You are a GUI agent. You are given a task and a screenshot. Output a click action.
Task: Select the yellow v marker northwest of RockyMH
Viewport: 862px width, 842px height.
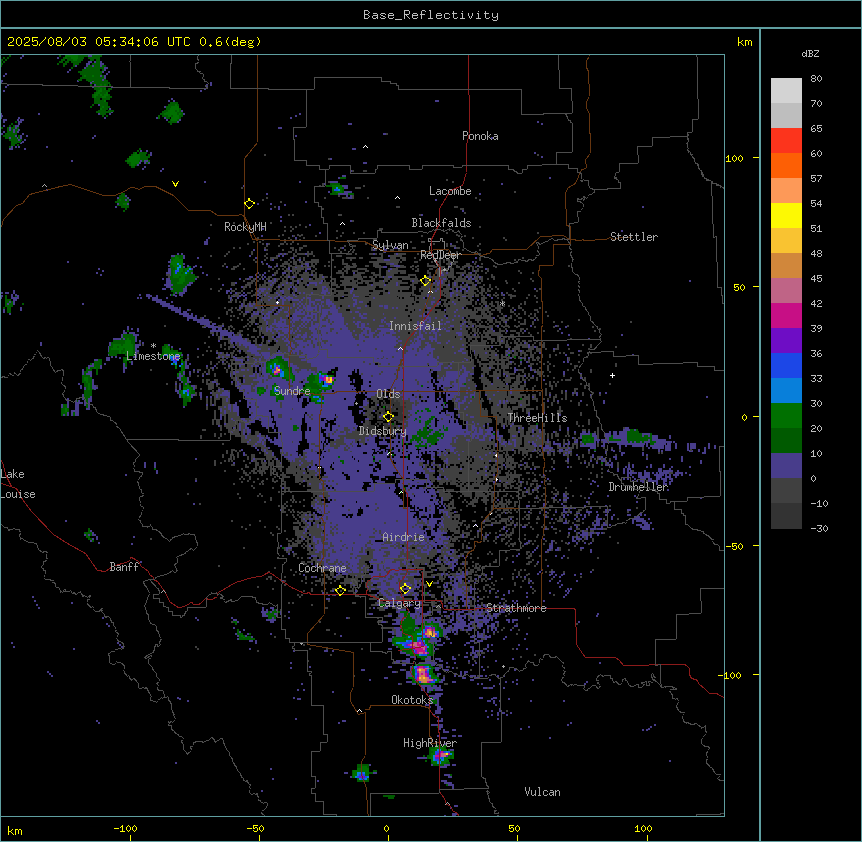click(175, 184)
